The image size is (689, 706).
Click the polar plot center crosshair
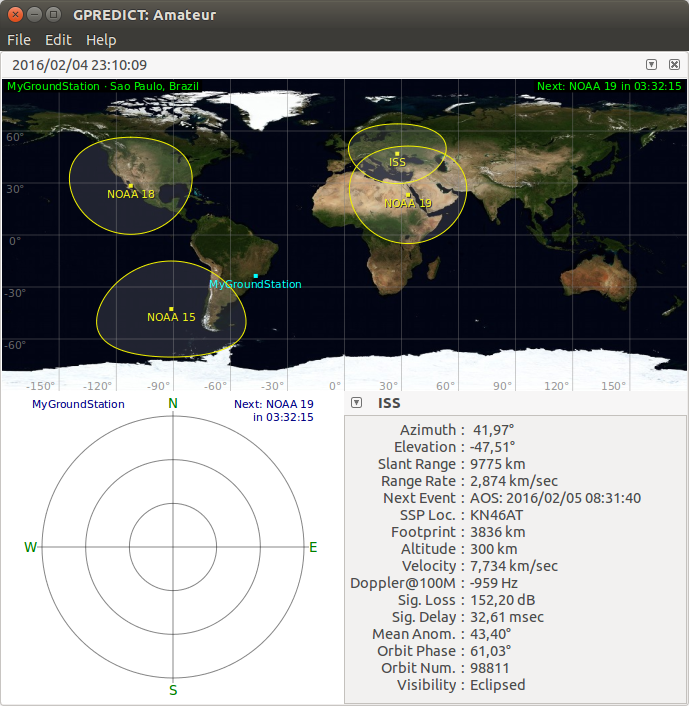173,547
